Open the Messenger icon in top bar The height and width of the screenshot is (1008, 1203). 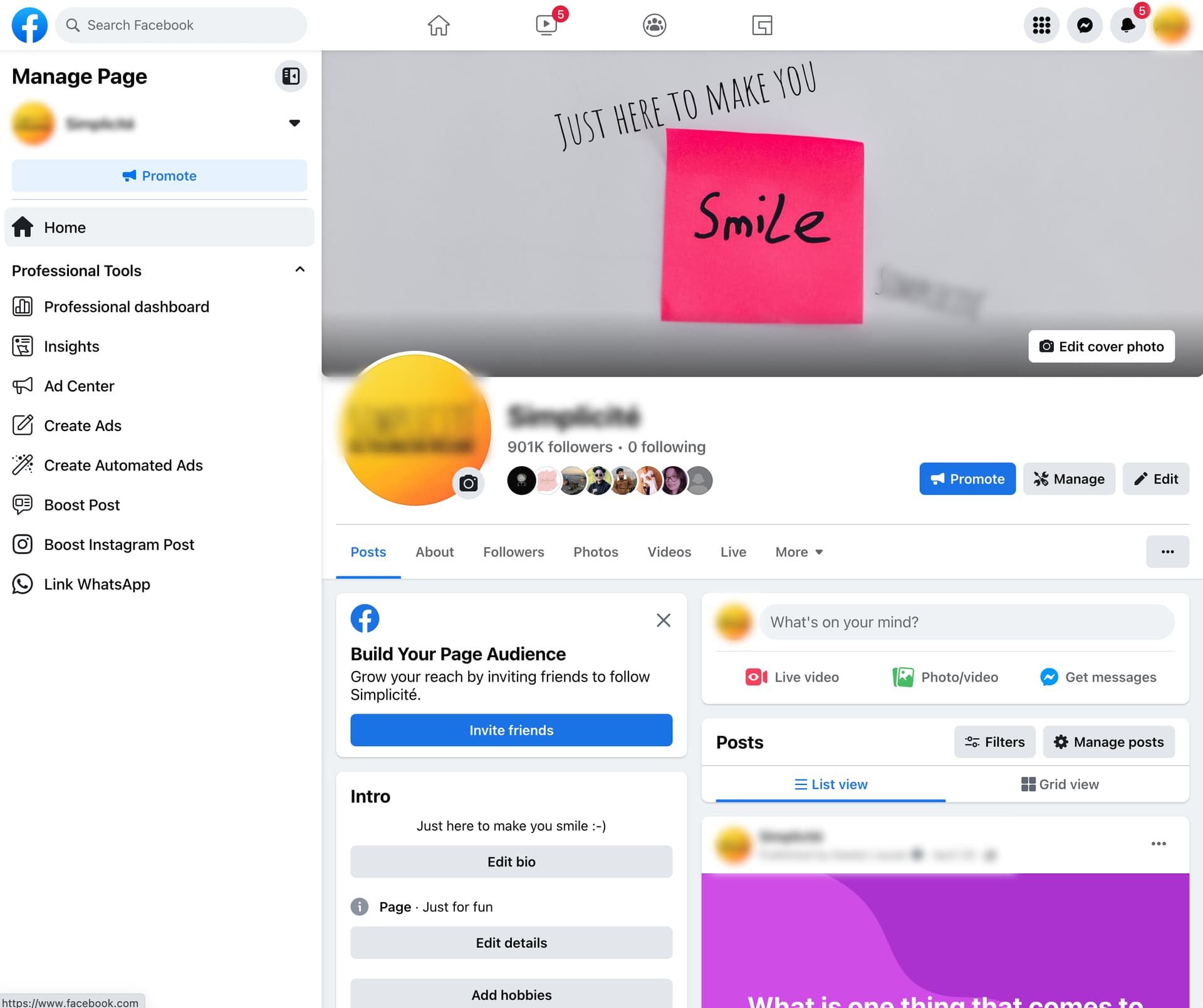pyautogui.click(x=1085, y=25)
